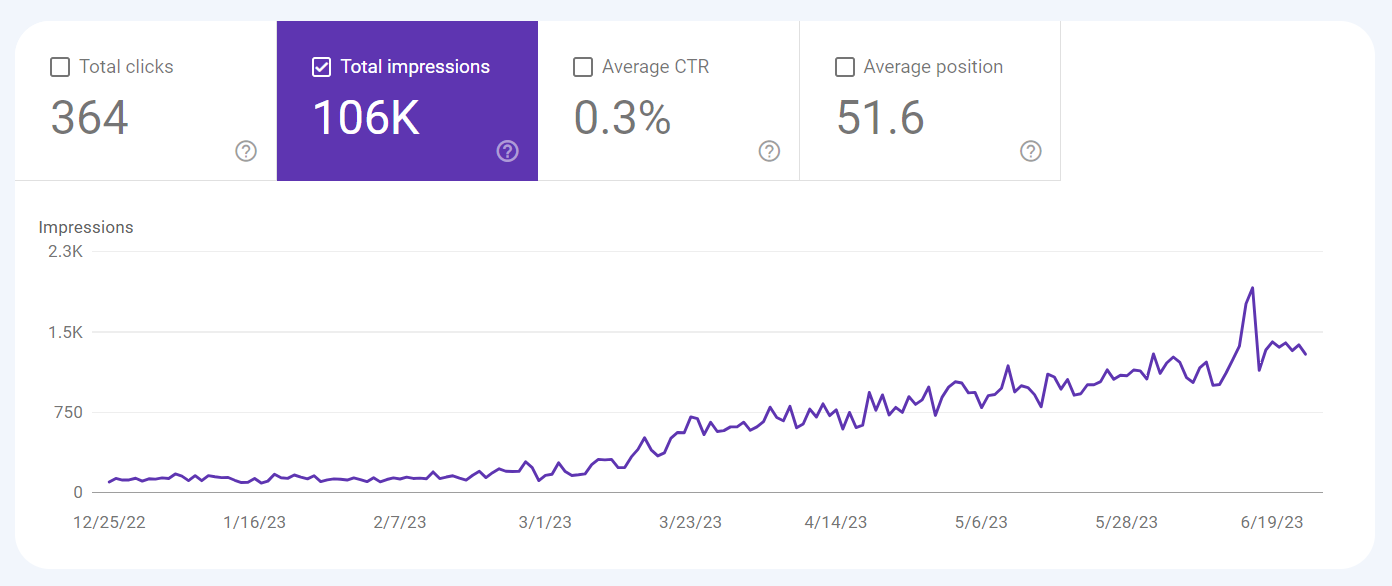Click help icon in Total impressions card
The image size is (1392, 586).
508,151
